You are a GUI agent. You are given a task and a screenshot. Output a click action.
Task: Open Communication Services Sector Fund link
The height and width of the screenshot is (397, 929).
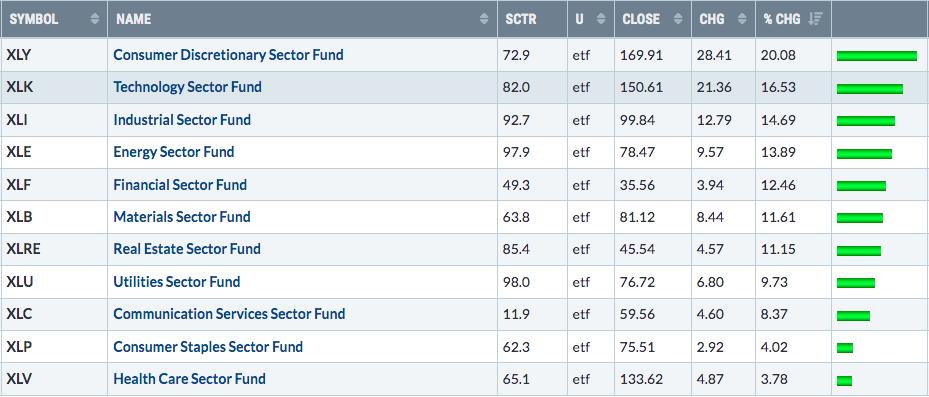click(229, 314)
